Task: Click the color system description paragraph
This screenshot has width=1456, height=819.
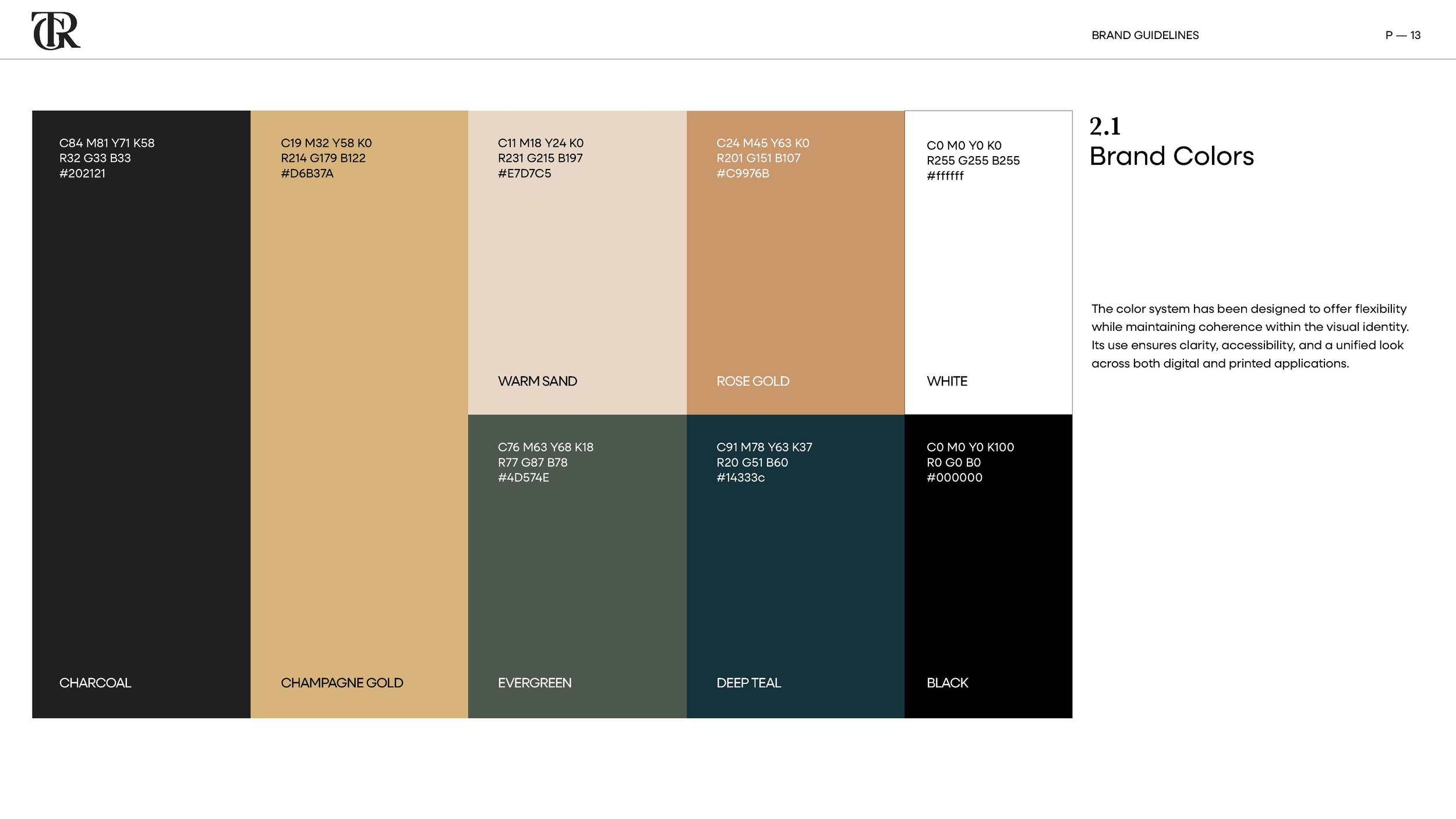Action: coord(1250,336)
